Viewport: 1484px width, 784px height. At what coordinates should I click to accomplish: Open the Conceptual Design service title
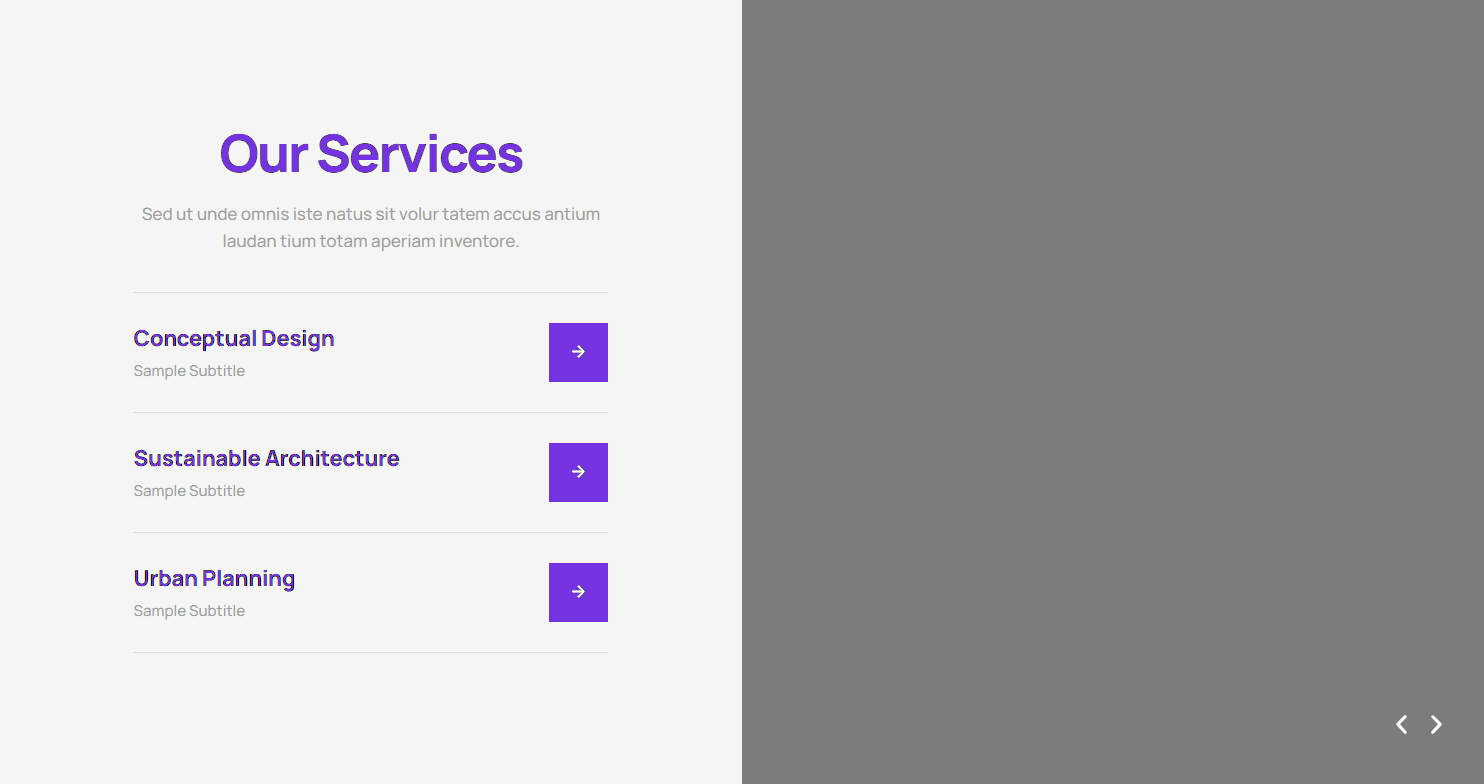click(x=234, y=339)
